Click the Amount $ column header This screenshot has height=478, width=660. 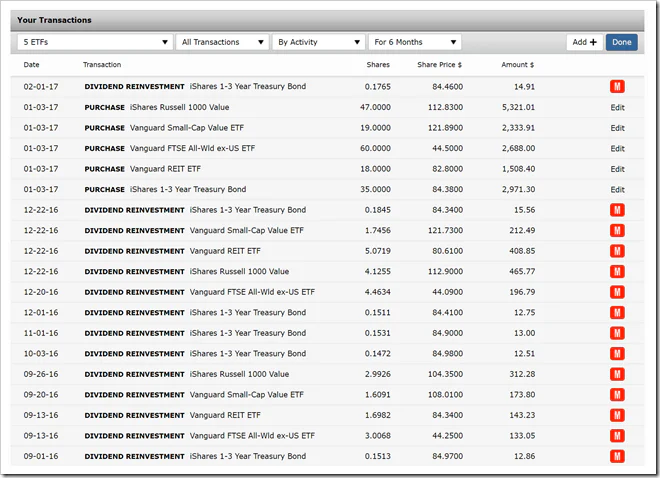pos(517,65)
